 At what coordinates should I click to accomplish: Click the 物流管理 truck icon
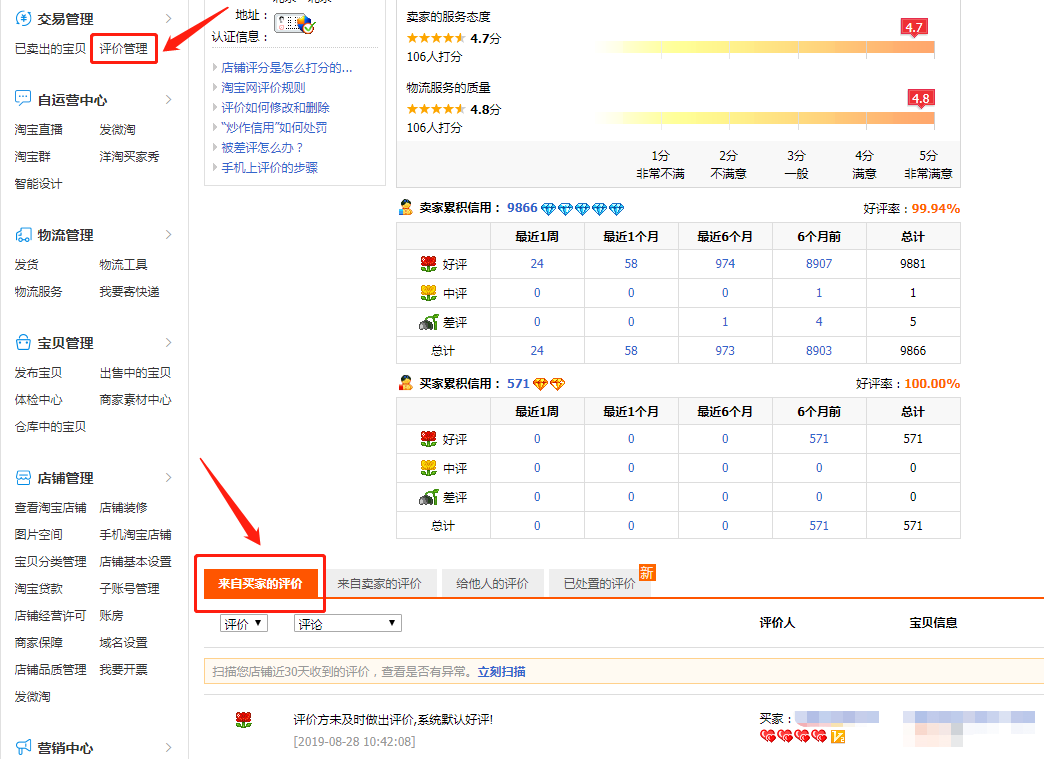tap(22, 235)
